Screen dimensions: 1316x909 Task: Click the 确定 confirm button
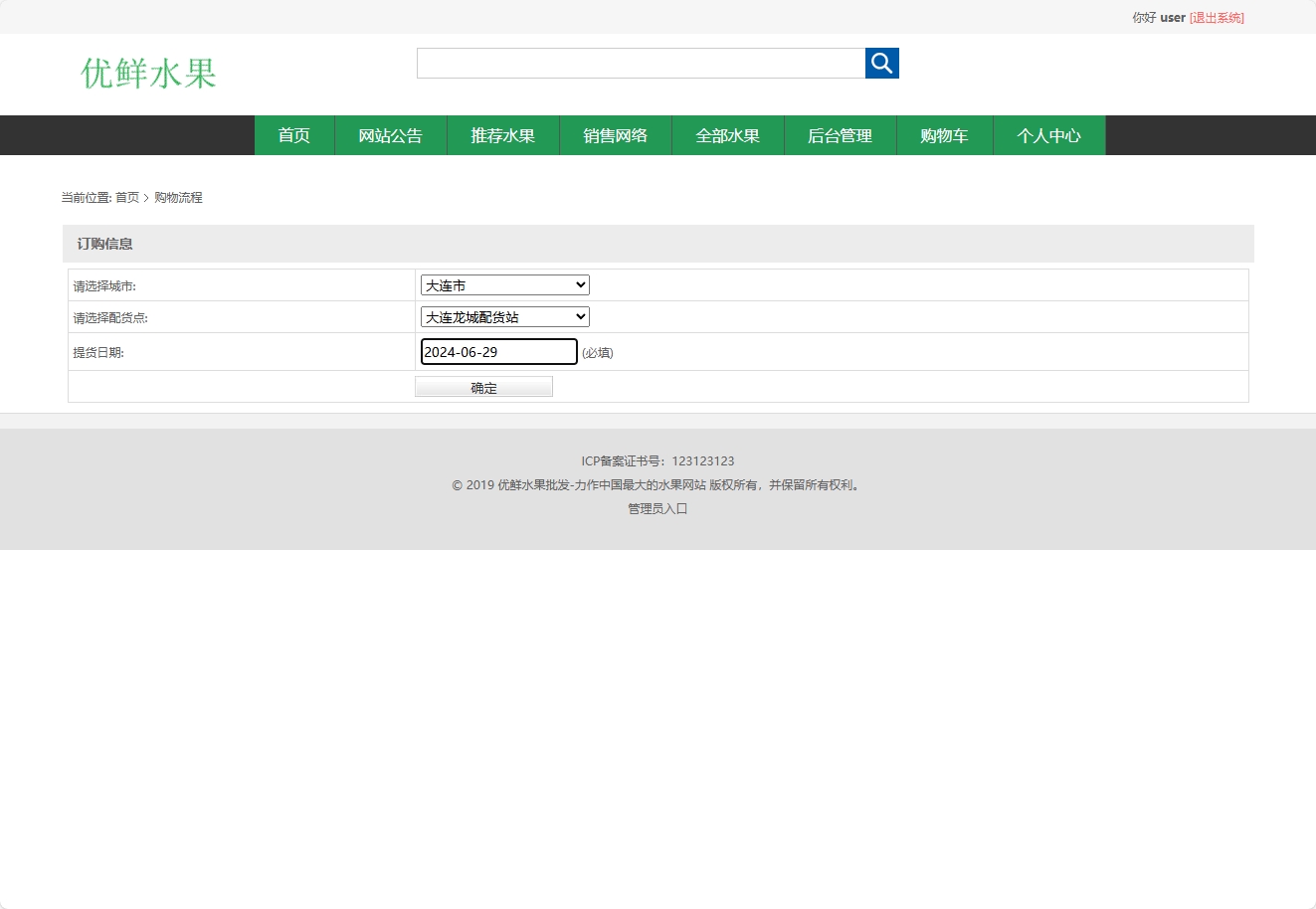[483, 387]
